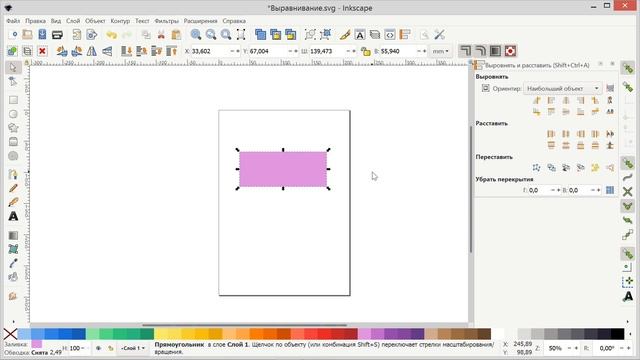Toggle move patterns with object
This screenshot has height=360, width=640.
pos(510,51)
